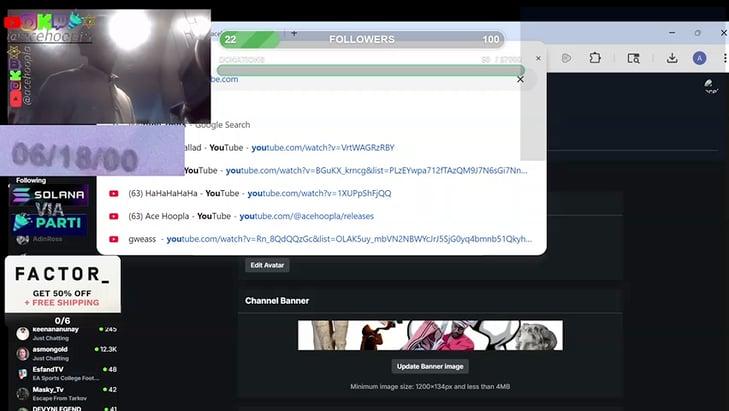
Task: Click YouTube icon beside HaHaHaHaHa suggestion
Action: (113, 193)
